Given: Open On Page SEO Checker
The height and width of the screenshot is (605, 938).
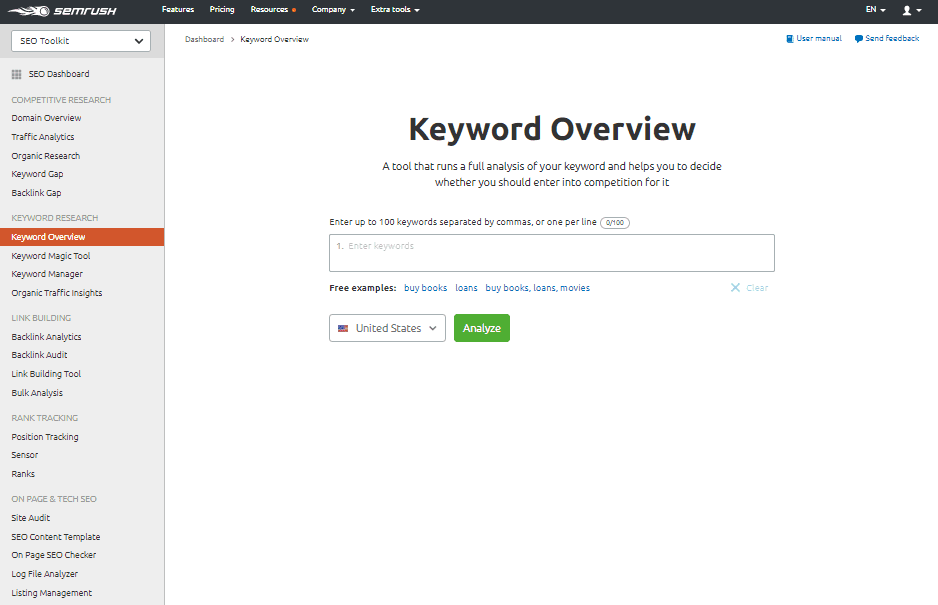Looking at the screenshot, I should pos(53,555).
